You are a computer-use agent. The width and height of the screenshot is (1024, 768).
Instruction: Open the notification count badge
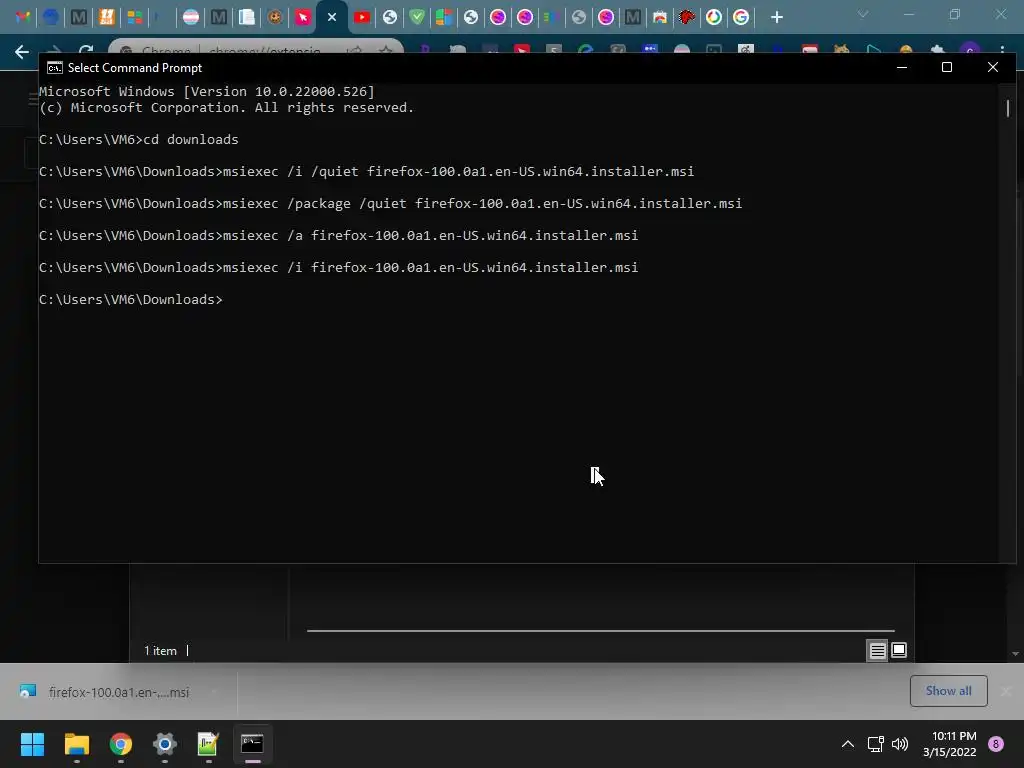point(996,744)
